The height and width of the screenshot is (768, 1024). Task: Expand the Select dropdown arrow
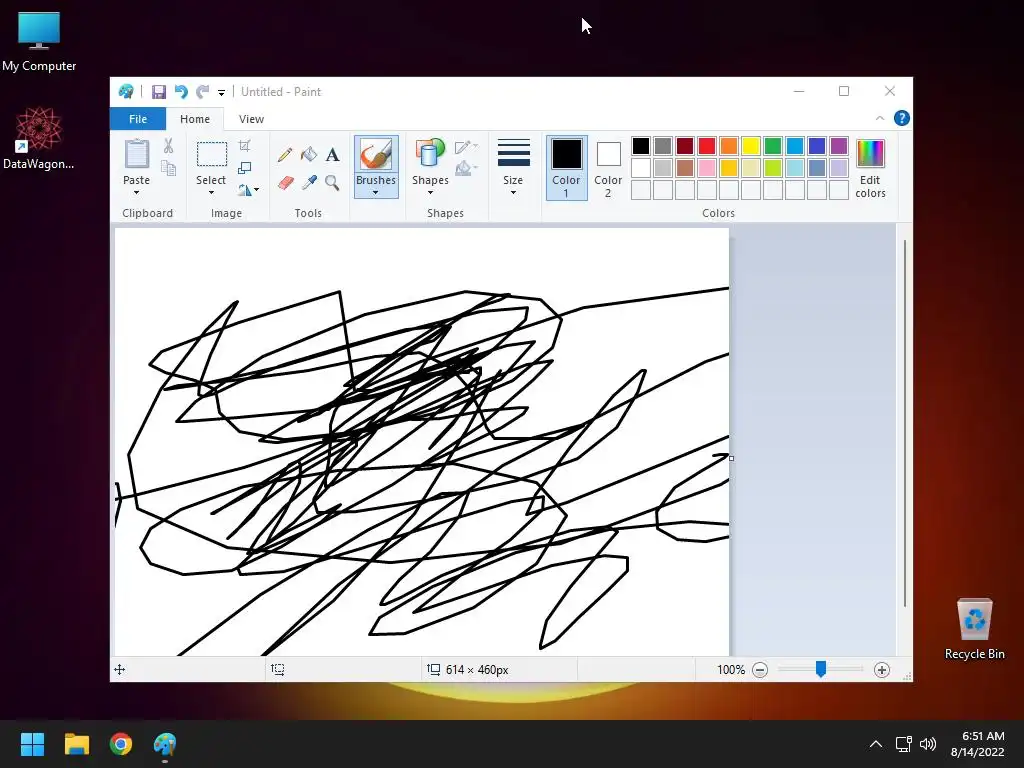pyautogui.click(x=212, y=193)
